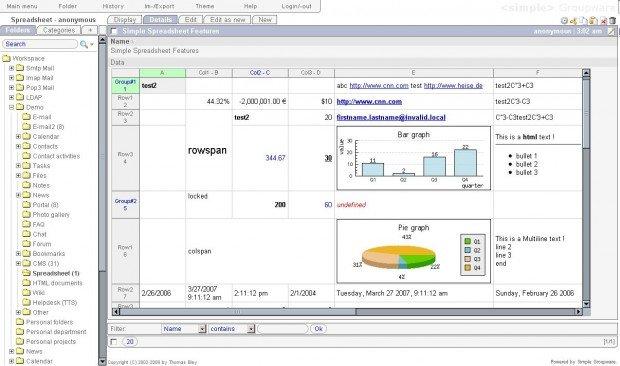The image size is (620, 366).
Task: Click the spreadsheet horizontal scrollbar thumb
Action: tap(238, 312)
